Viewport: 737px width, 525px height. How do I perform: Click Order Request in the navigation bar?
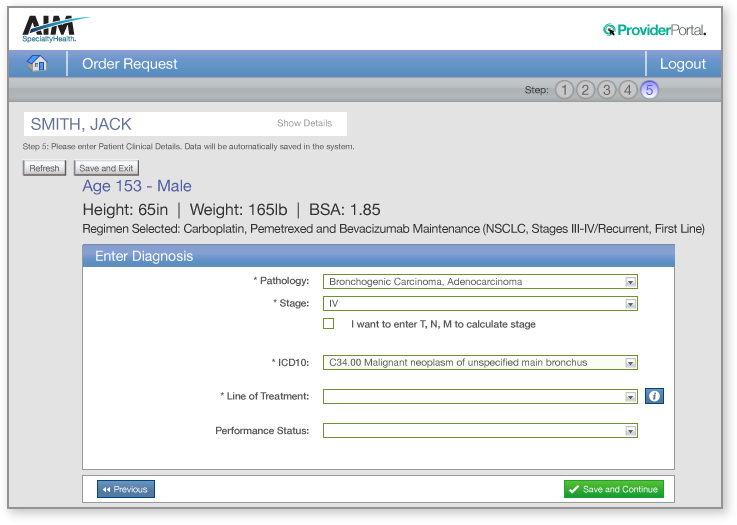click(130, 63)
